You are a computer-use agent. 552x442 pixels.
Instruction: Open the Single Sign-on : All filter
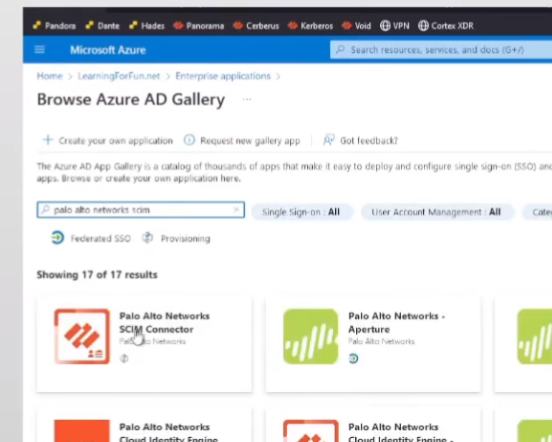tap(301, 212)
